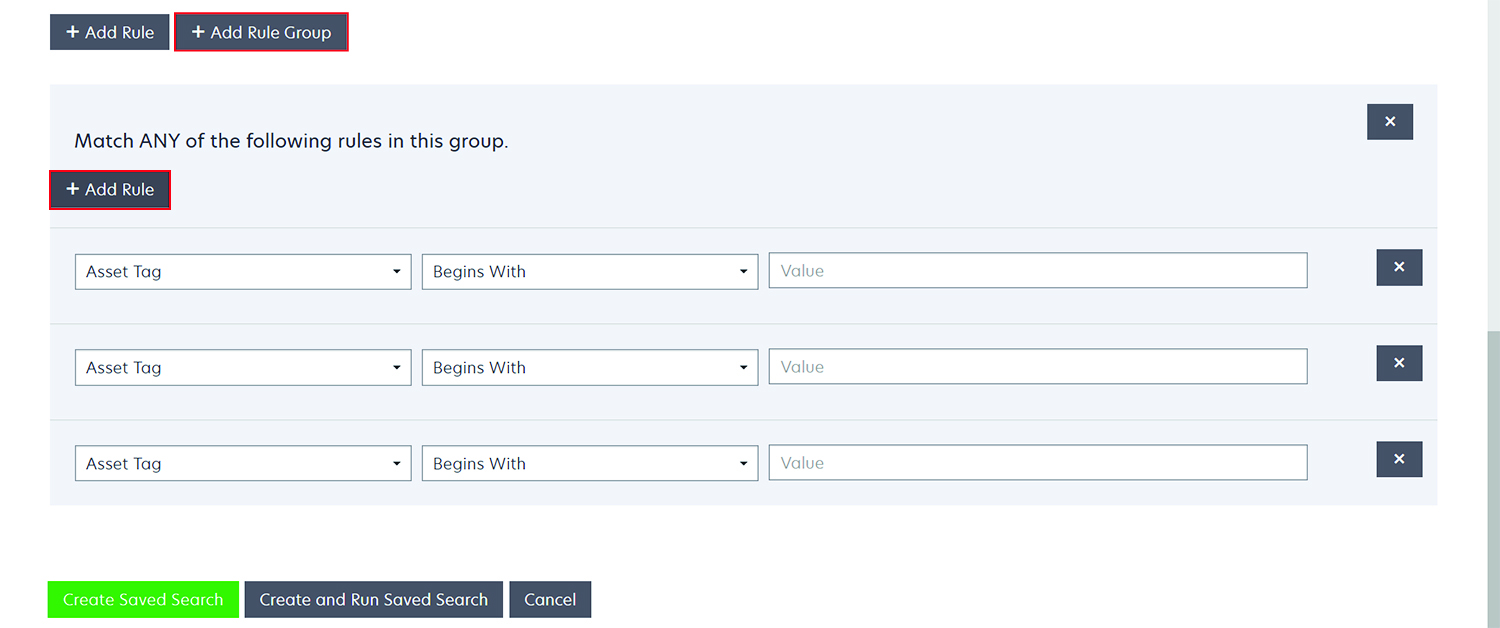The image size is (1500, 628).
Task: Change the third rule's Begins With operator
Action: [x=589, y=464]
